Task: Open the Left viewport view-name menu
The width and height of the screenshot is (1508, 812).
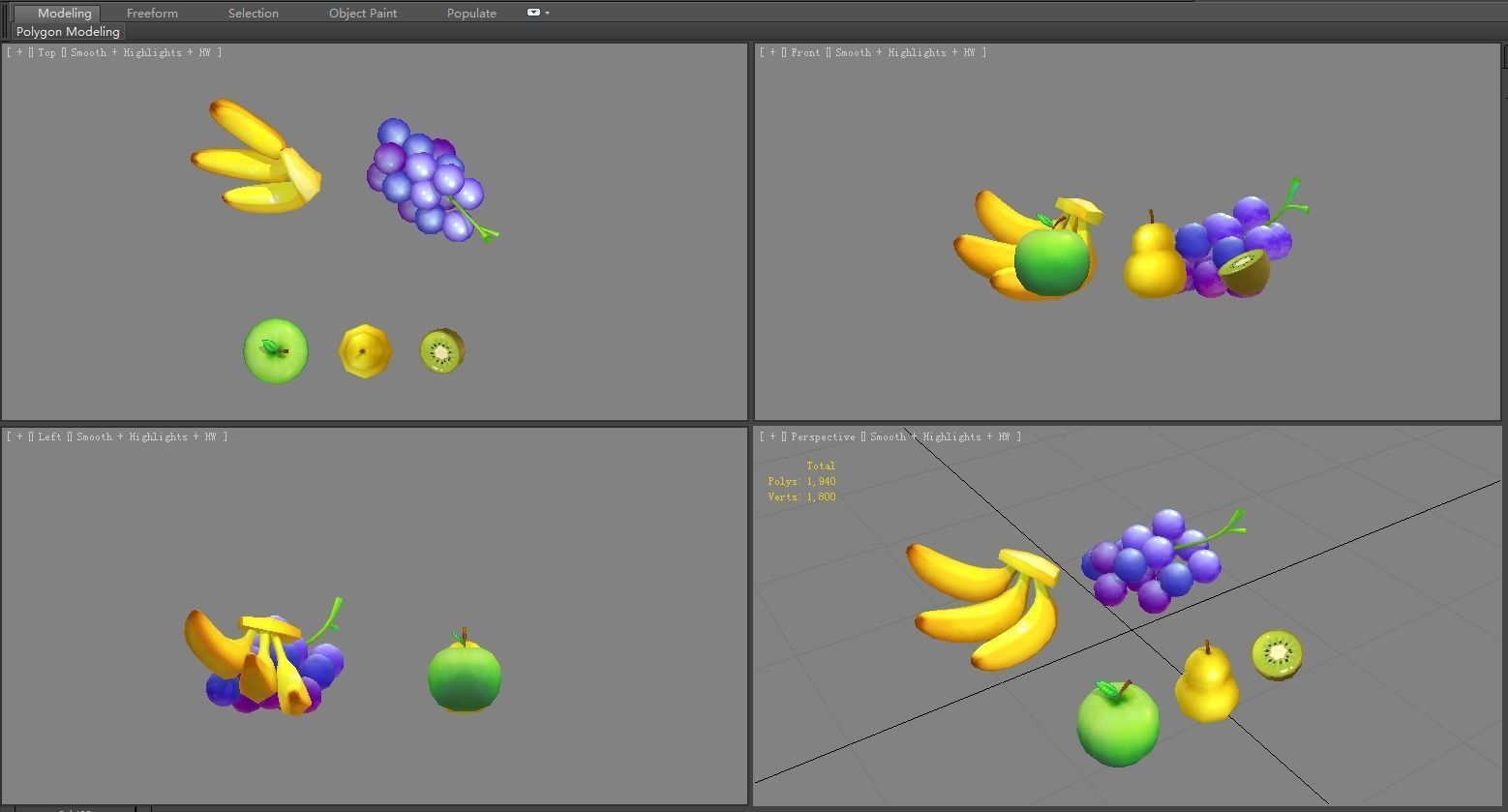Action: click(49, 436)
